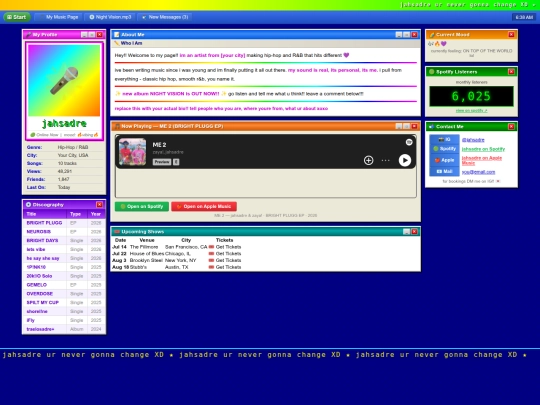The width and height of the screenshot is (540, 405).
Task: Click the you@email.com mail link
Action: point(478,172)
